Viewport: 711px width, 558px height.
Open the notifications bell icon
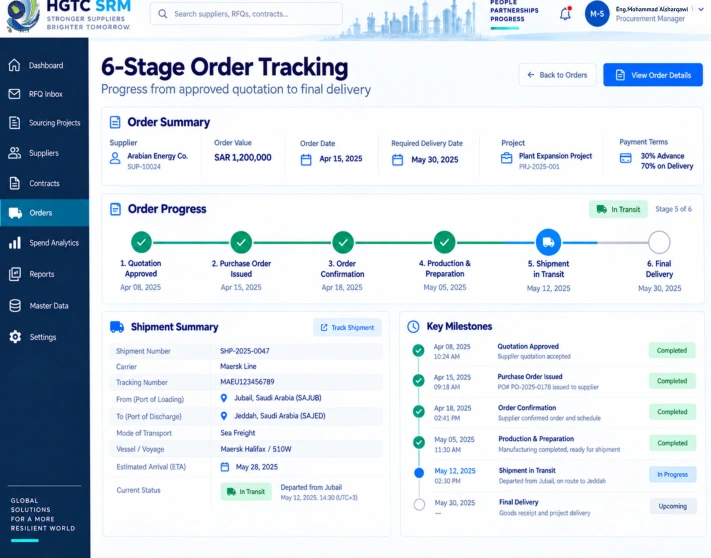click(x=565, y=14)
